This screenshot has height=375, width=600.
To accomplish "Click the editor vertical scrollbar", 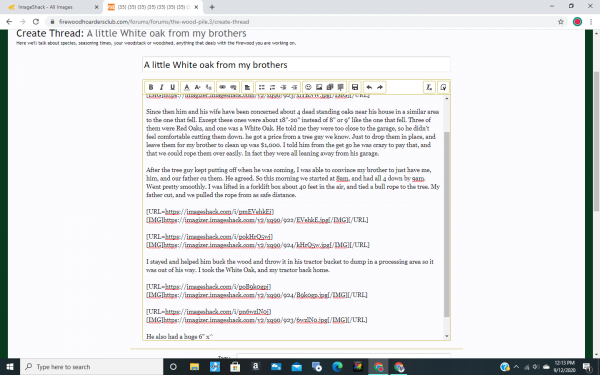I will coord(447,224).
